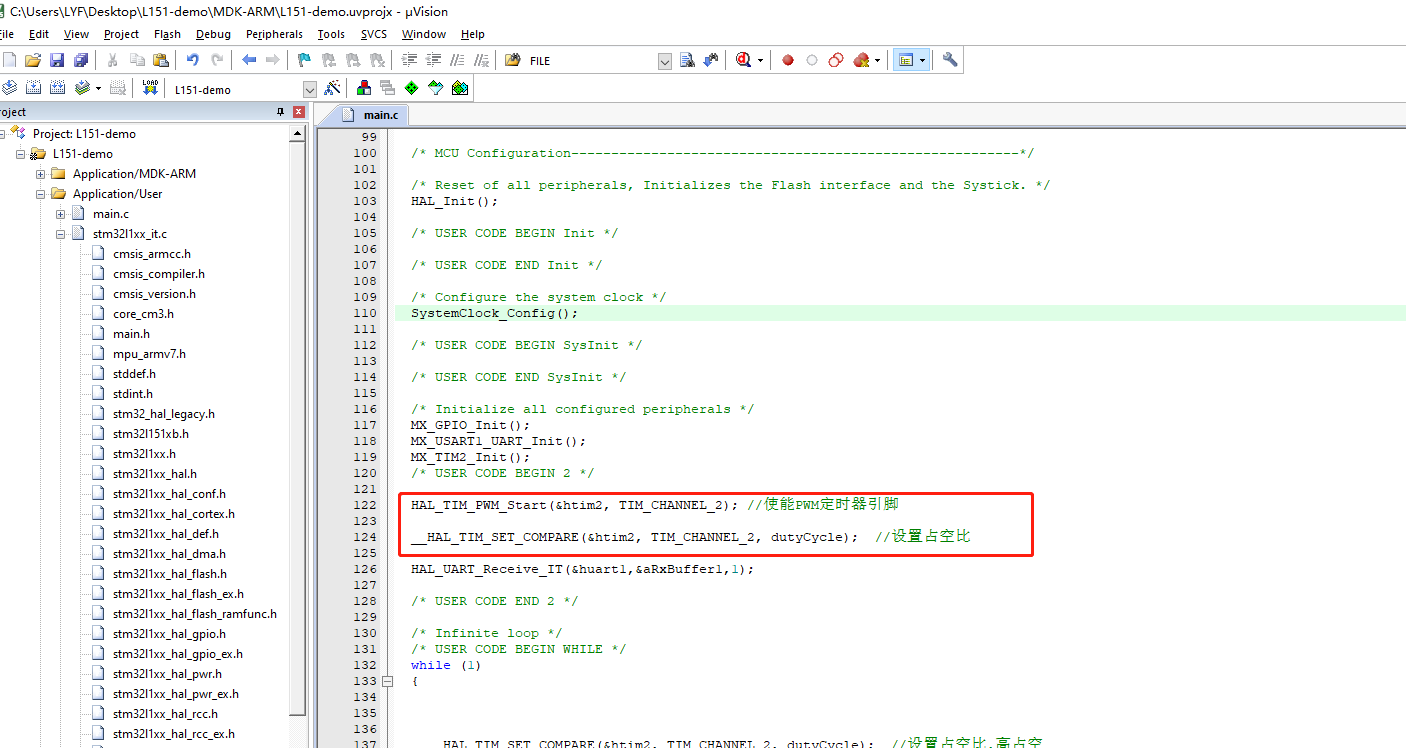Save the current file via floppy icon
This screenshot has width=1406, height=748.
57,60
